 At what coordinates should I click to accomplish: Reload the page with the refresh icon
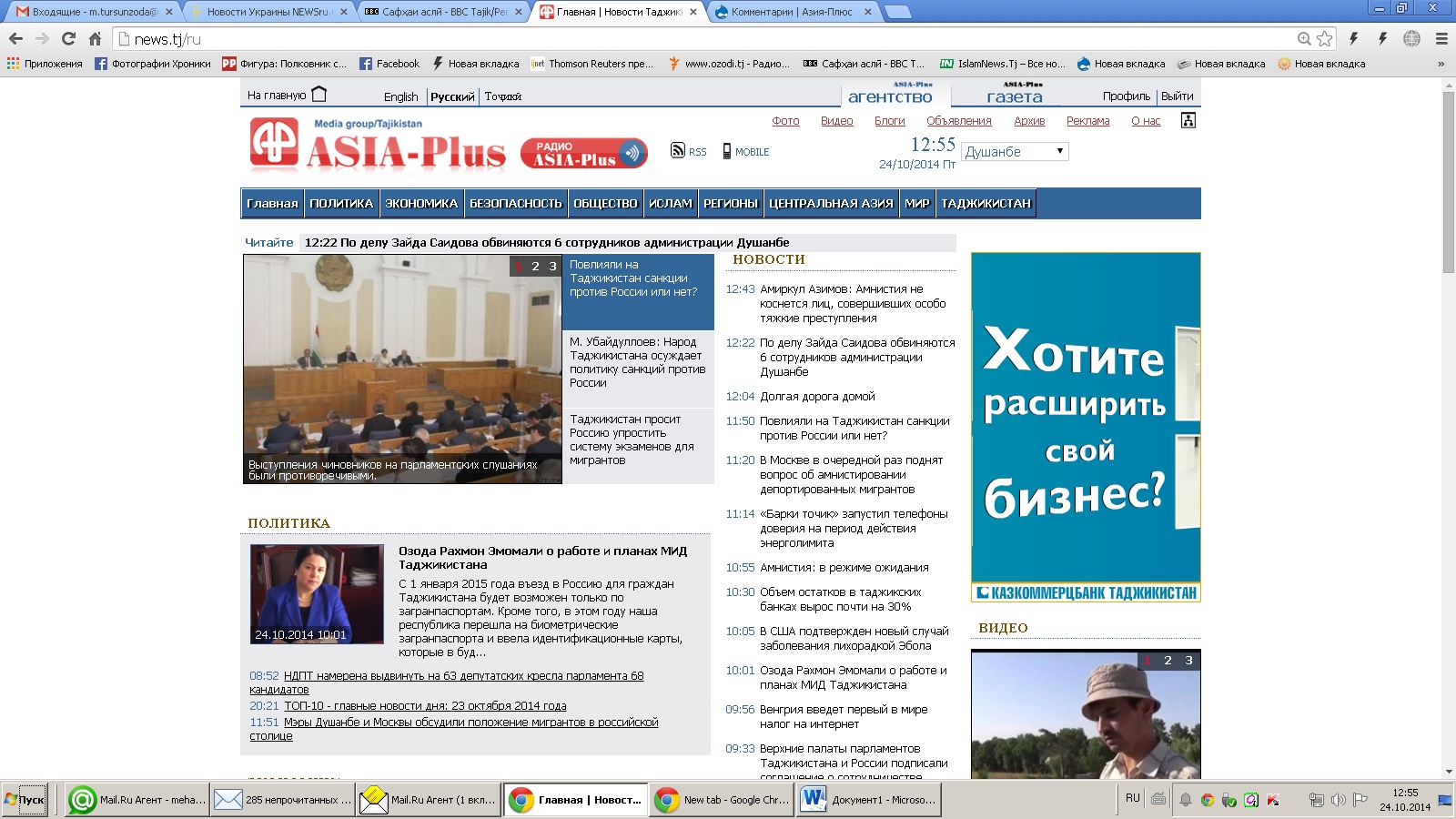pos(68,38)
